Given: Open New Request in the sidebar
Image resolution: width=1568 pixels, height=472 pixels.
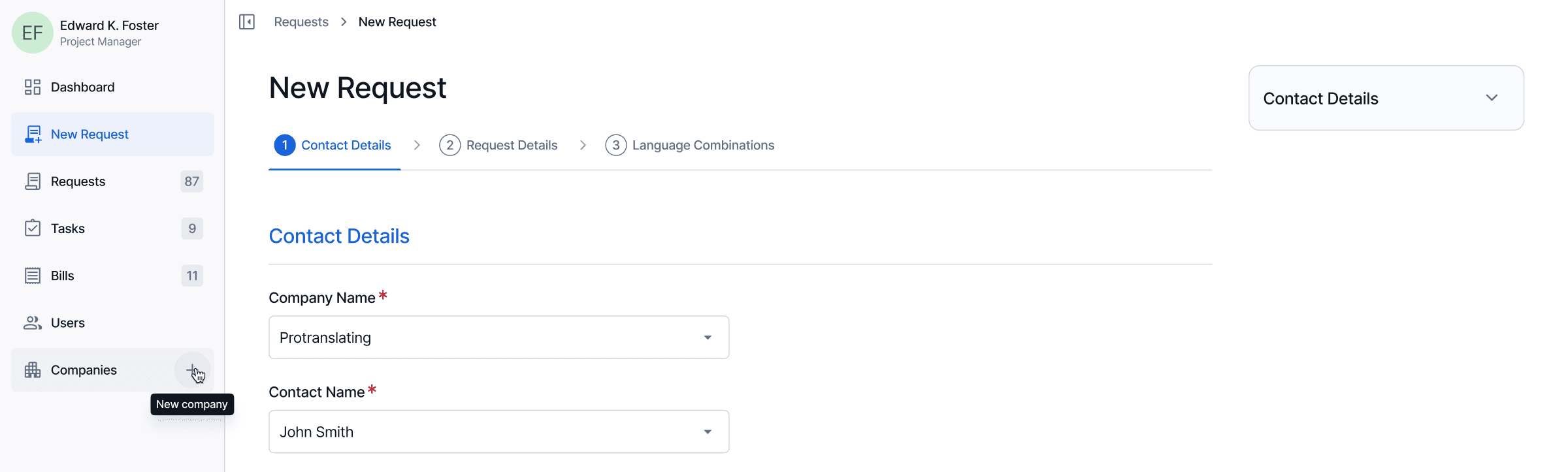Looking at the screenshot, I should tap(112, 134).
